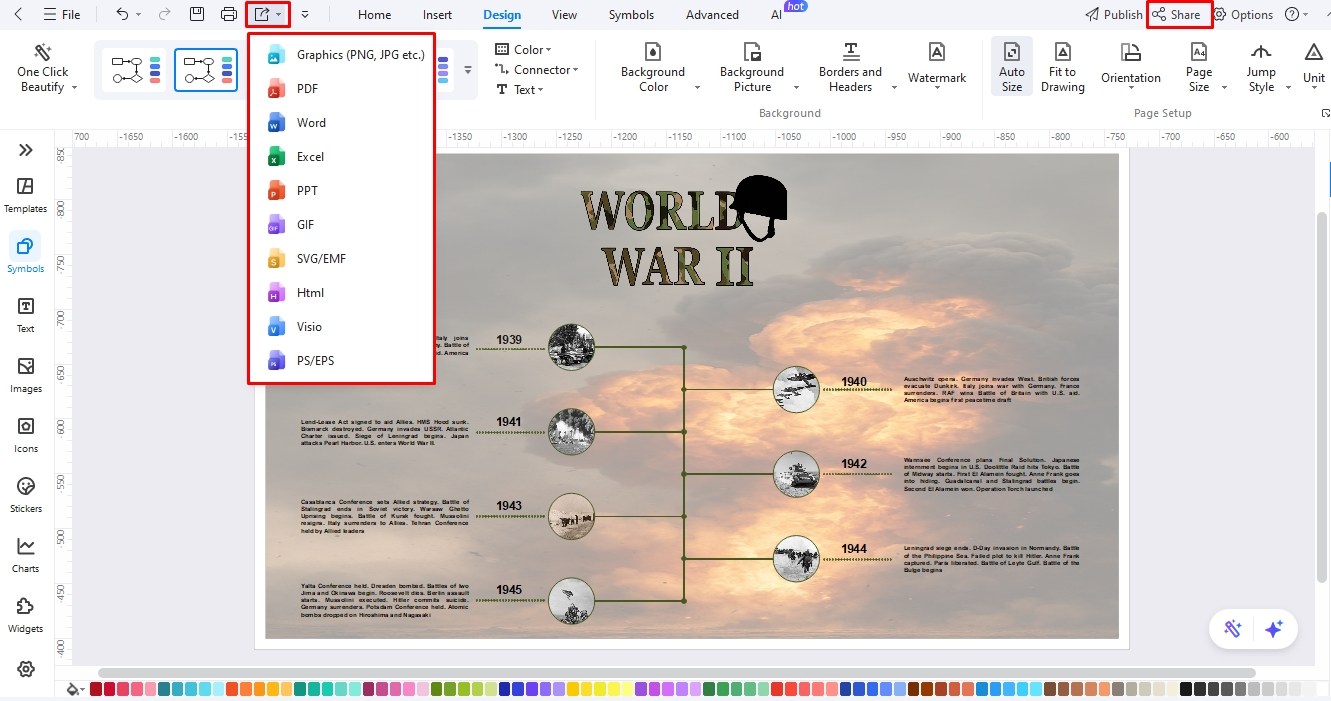
Task: Open the Charts sidebar panel
Action: (26, 554)
